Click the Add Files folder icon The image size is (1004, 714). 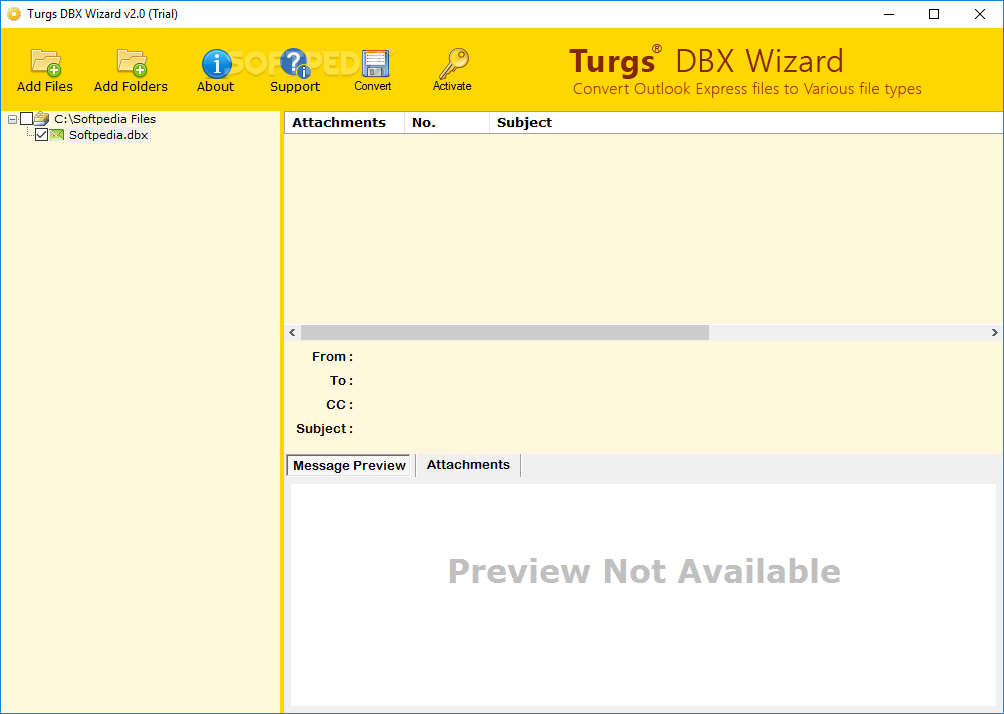coord(45,63)
